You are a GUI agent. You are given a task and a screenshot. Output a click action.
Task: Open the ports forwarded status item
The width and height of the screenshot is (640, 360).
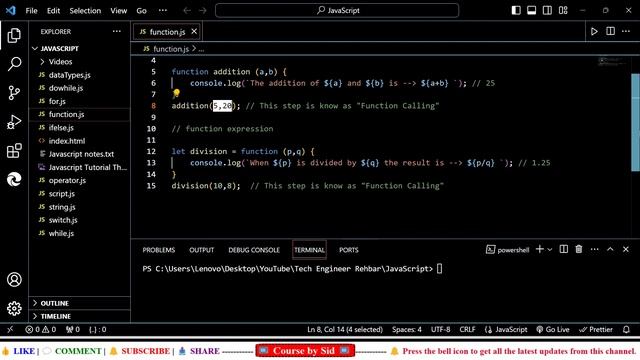73,329
